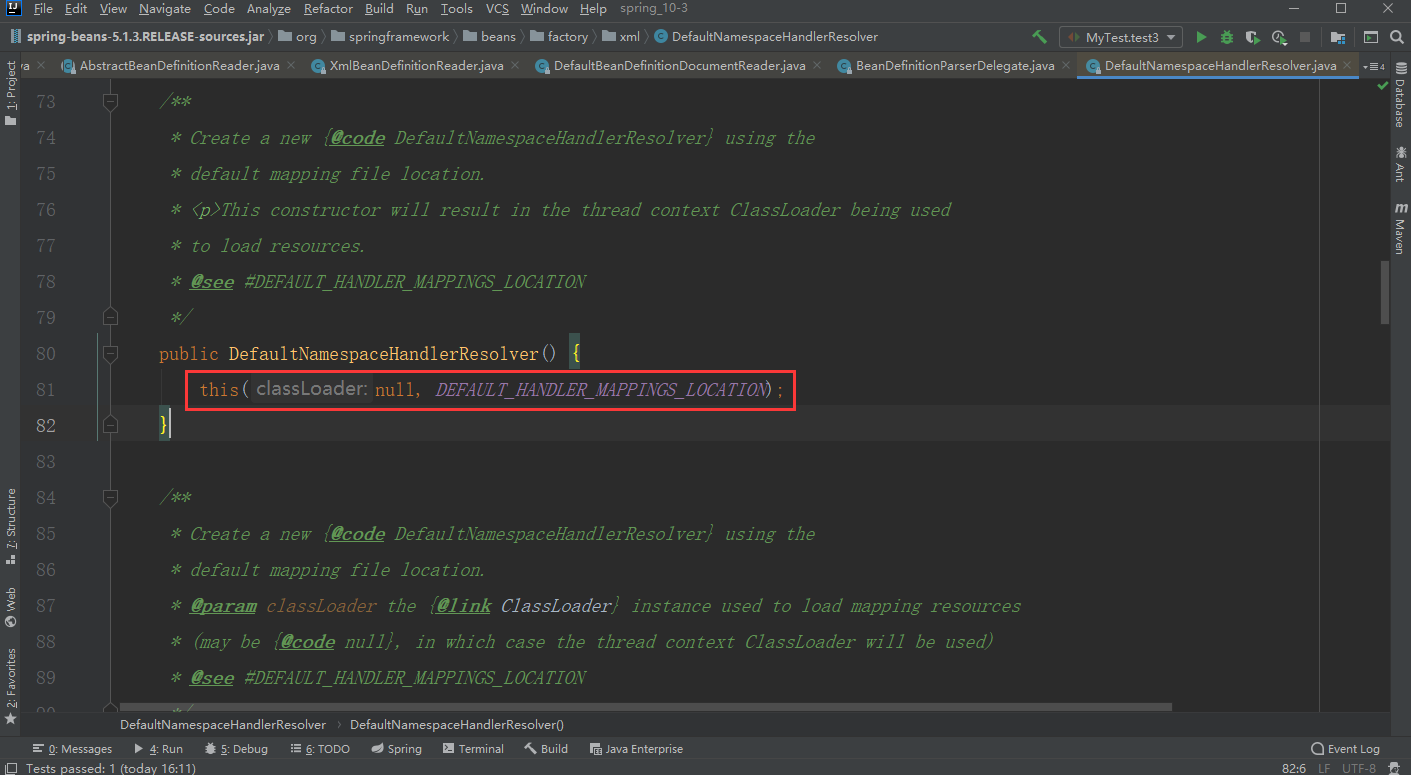
Task: Close the AbstractBeanDefinitionReader.java tab
Action: click(x=291, y=66)
